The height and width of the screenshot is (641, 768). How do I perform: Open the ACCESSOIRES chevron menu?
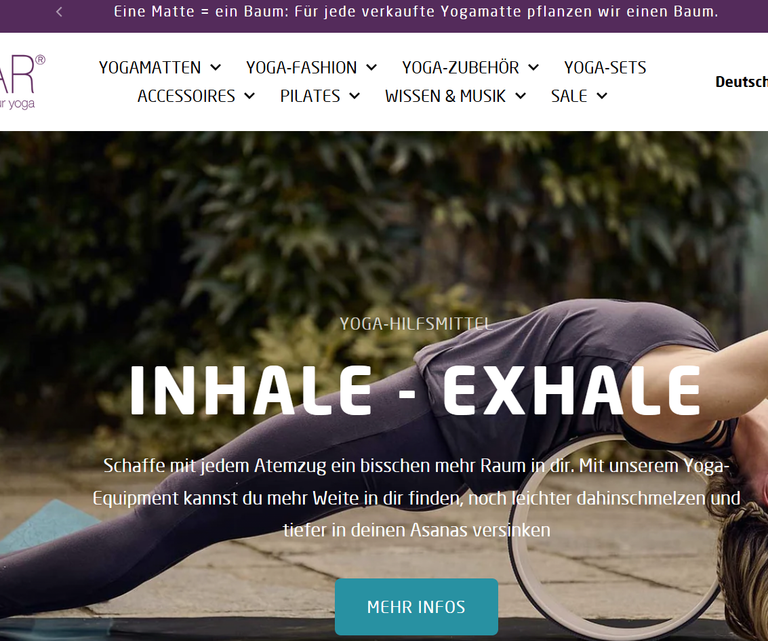click(x=250, y=96)
